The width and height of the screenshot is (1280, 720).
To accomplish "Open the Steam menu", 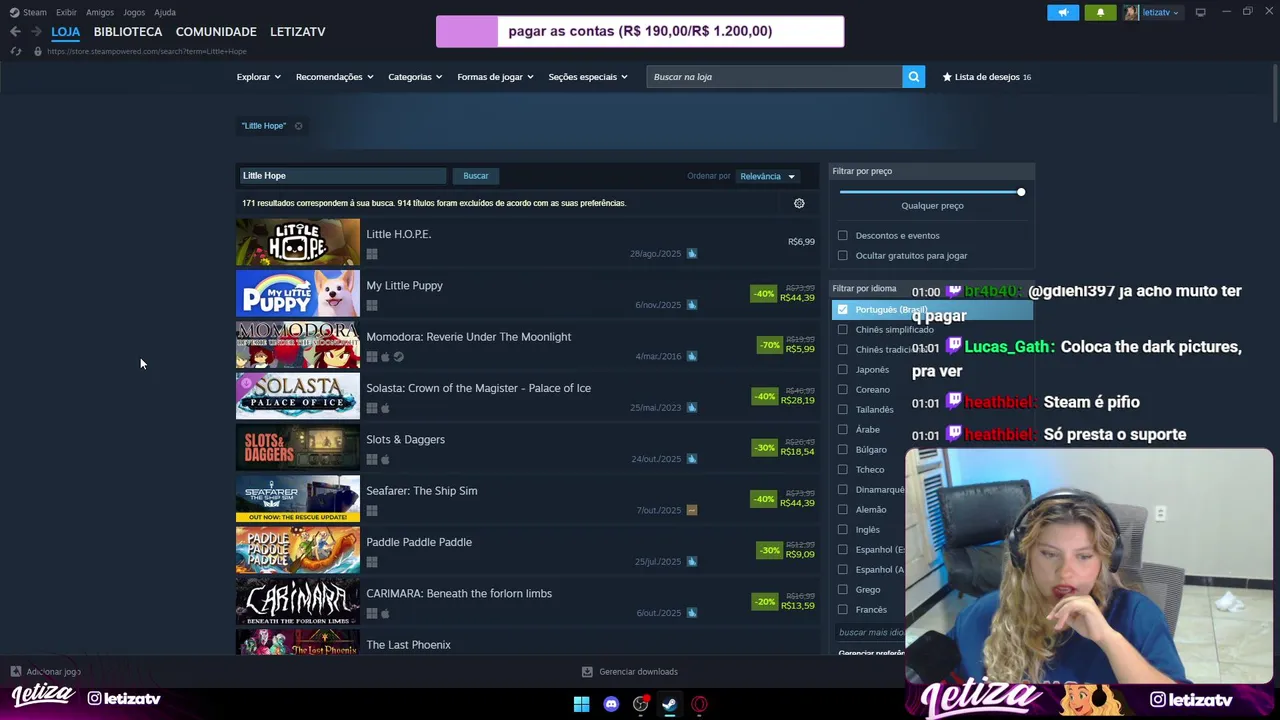I will point(28,12).
